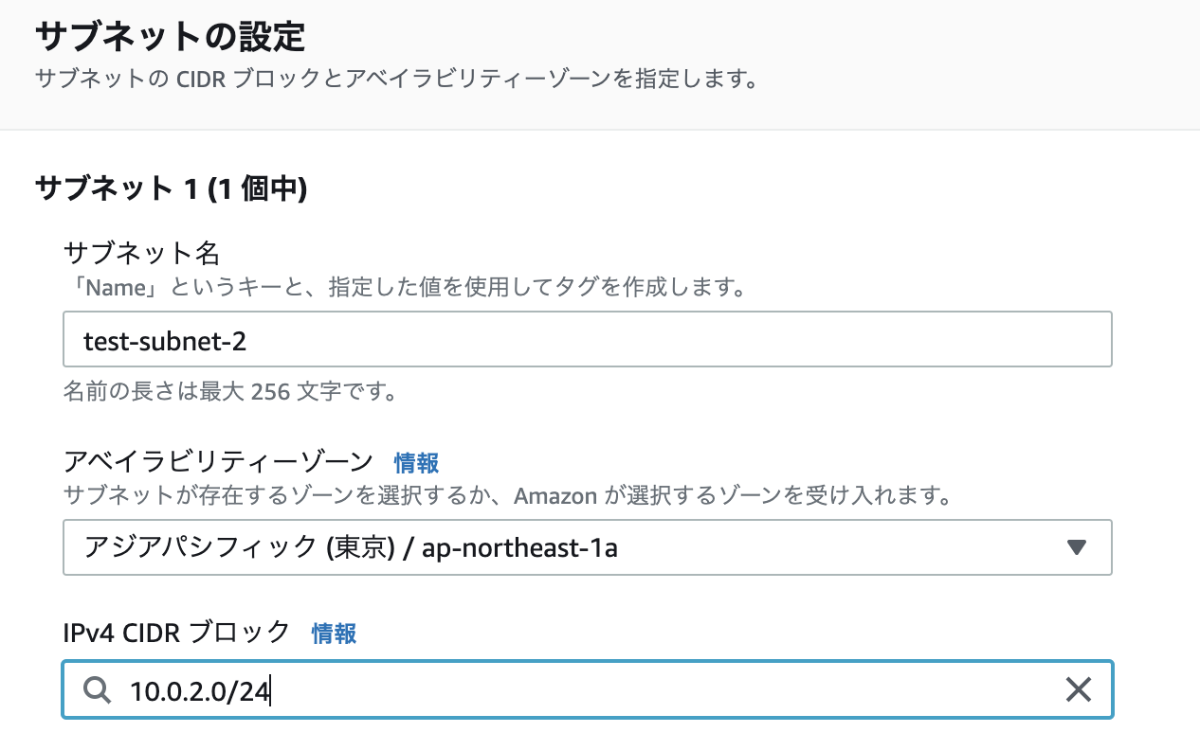This screenshot has width=1200, height=750.
Task: Click the magnifier icon in CIDR field
Action: 96,690
